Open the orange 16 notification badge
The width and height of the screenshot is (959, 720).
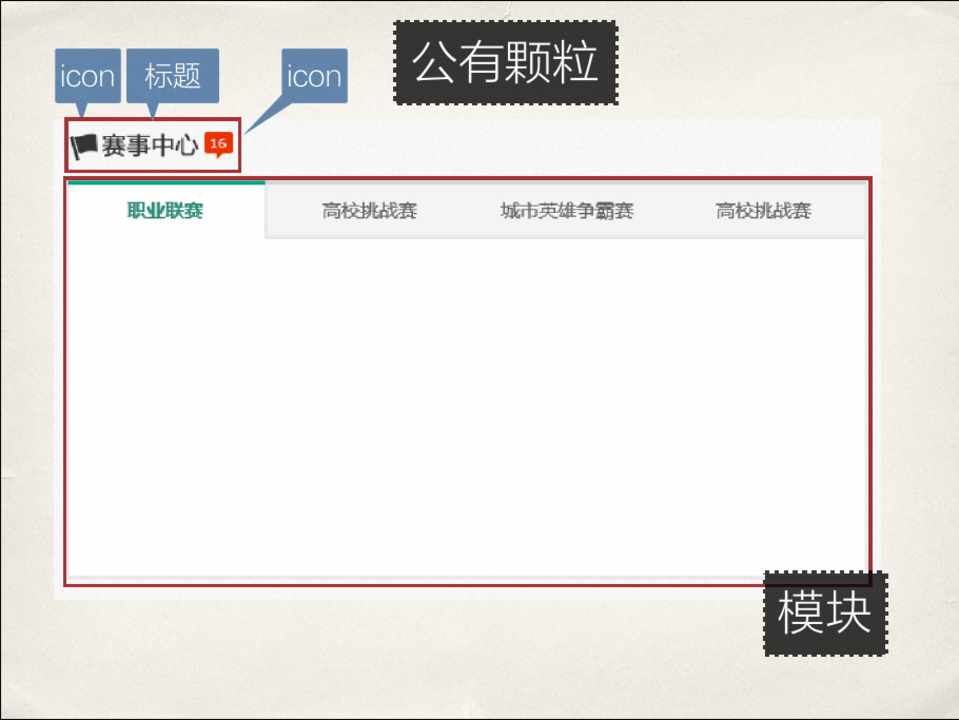(218, 144)
